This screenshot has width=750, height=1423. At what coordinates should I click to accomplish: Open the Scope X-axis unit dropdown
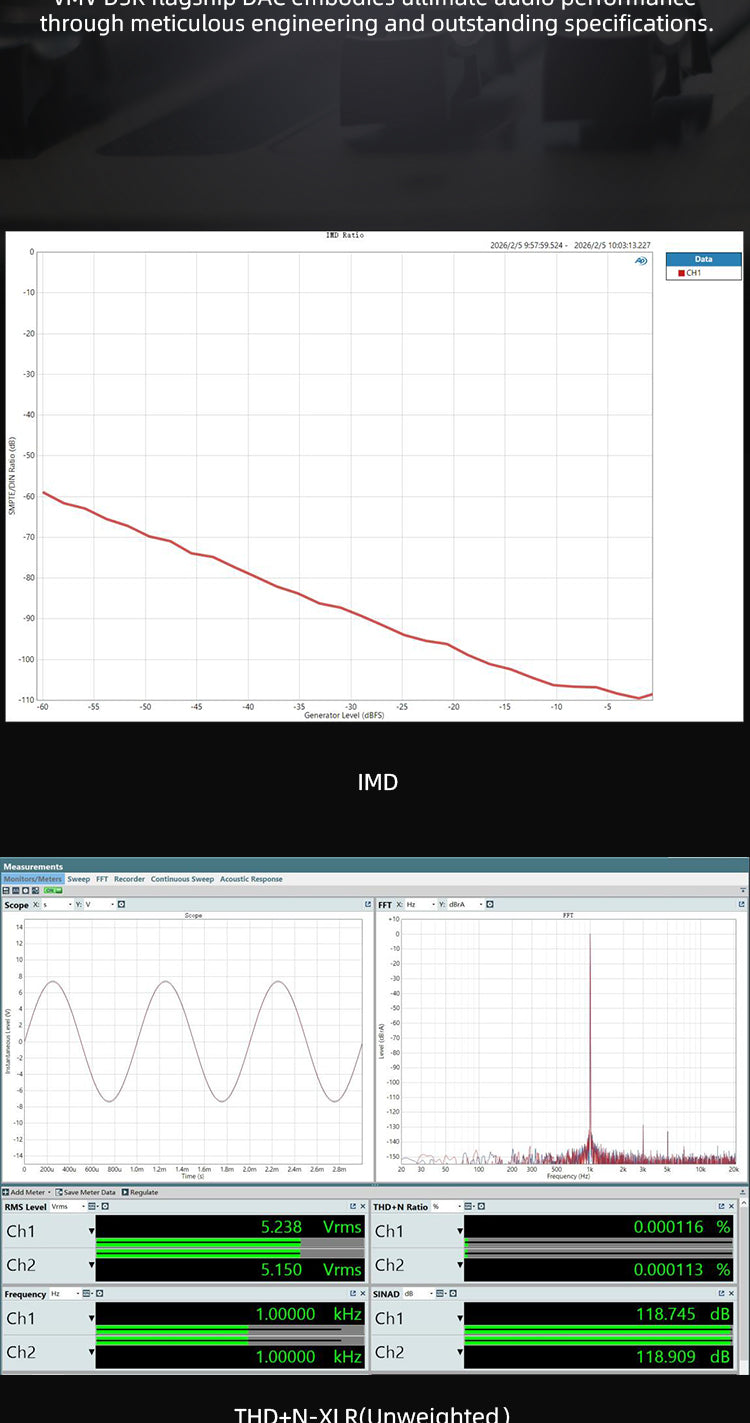pos(56,905)
